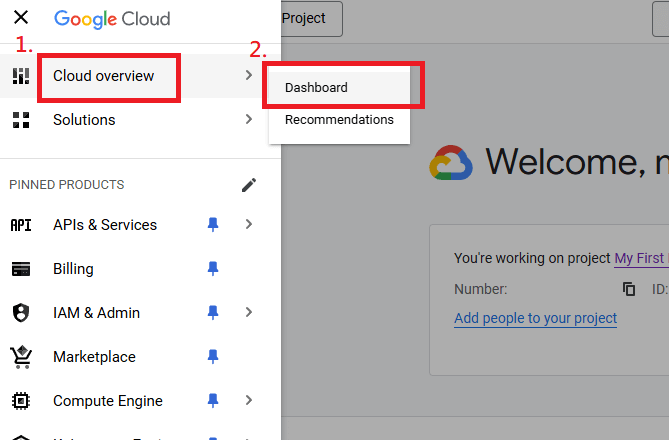
Task: Click the Solutions grid icon
Action: click(x=21, y=120)
